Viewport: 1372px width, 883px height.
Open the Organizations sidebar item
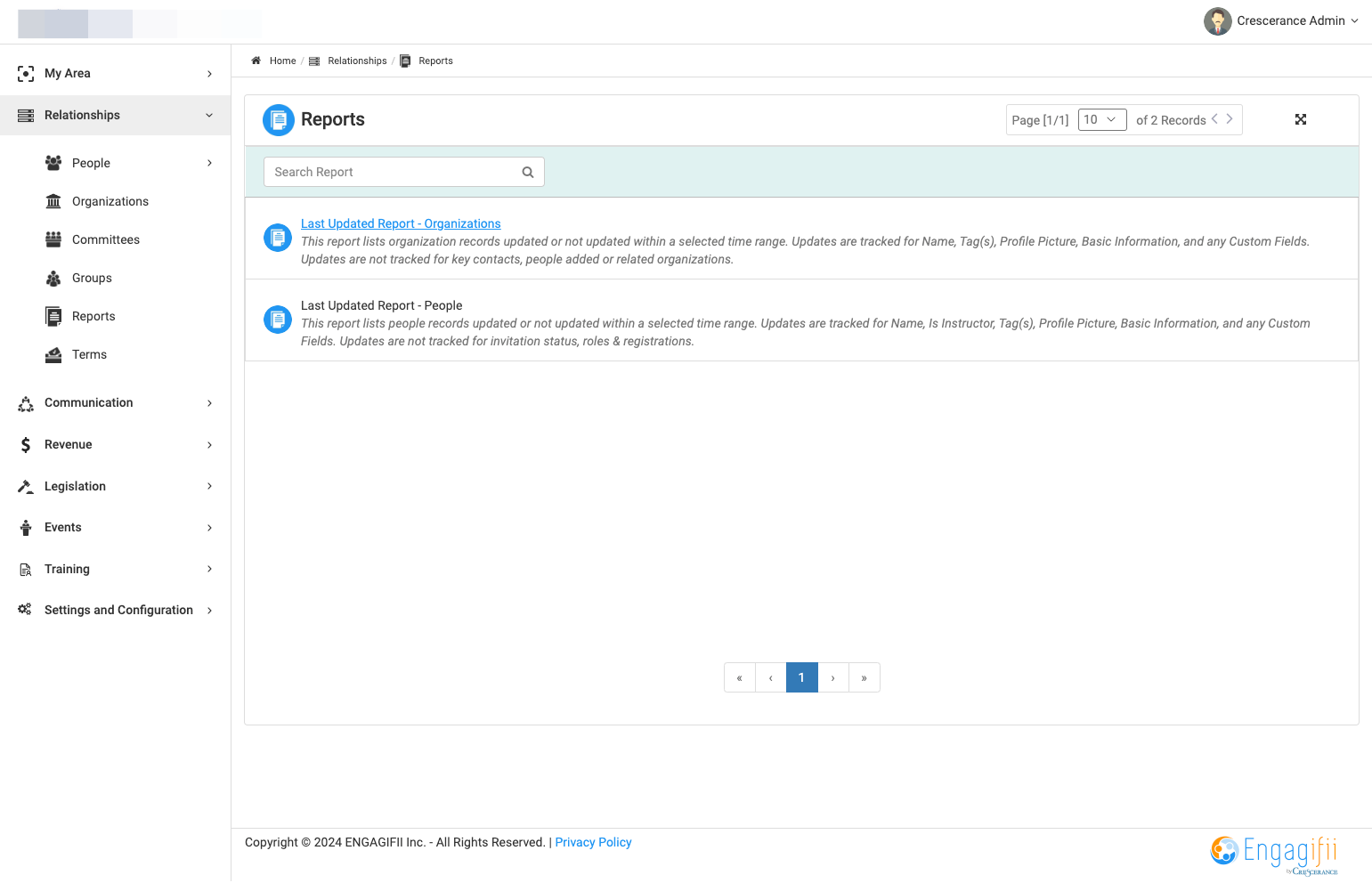(x=110, y=201)
